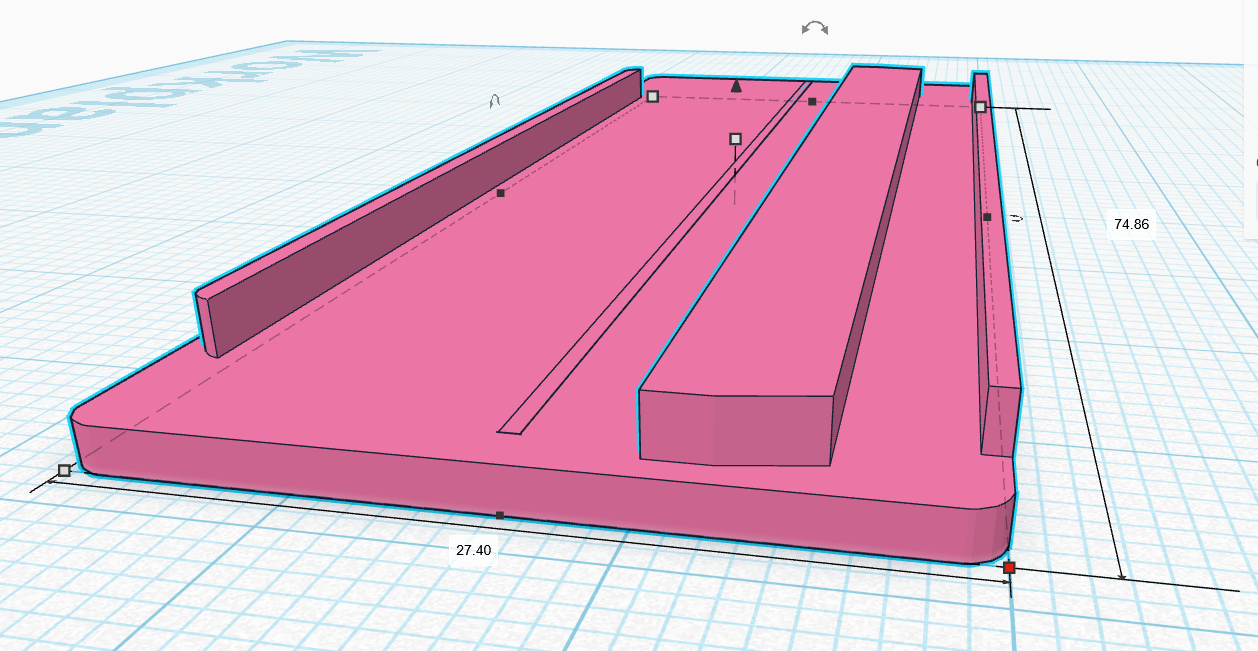
Task: Click the 74.86 length dimension value
Action: click(x=1131, y=224)
